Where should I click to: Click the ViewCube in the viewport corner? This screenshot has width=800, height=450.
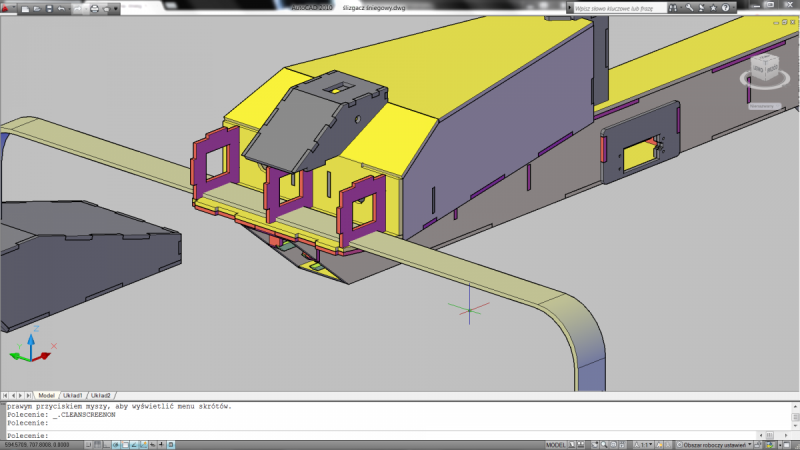coord(765,68)
